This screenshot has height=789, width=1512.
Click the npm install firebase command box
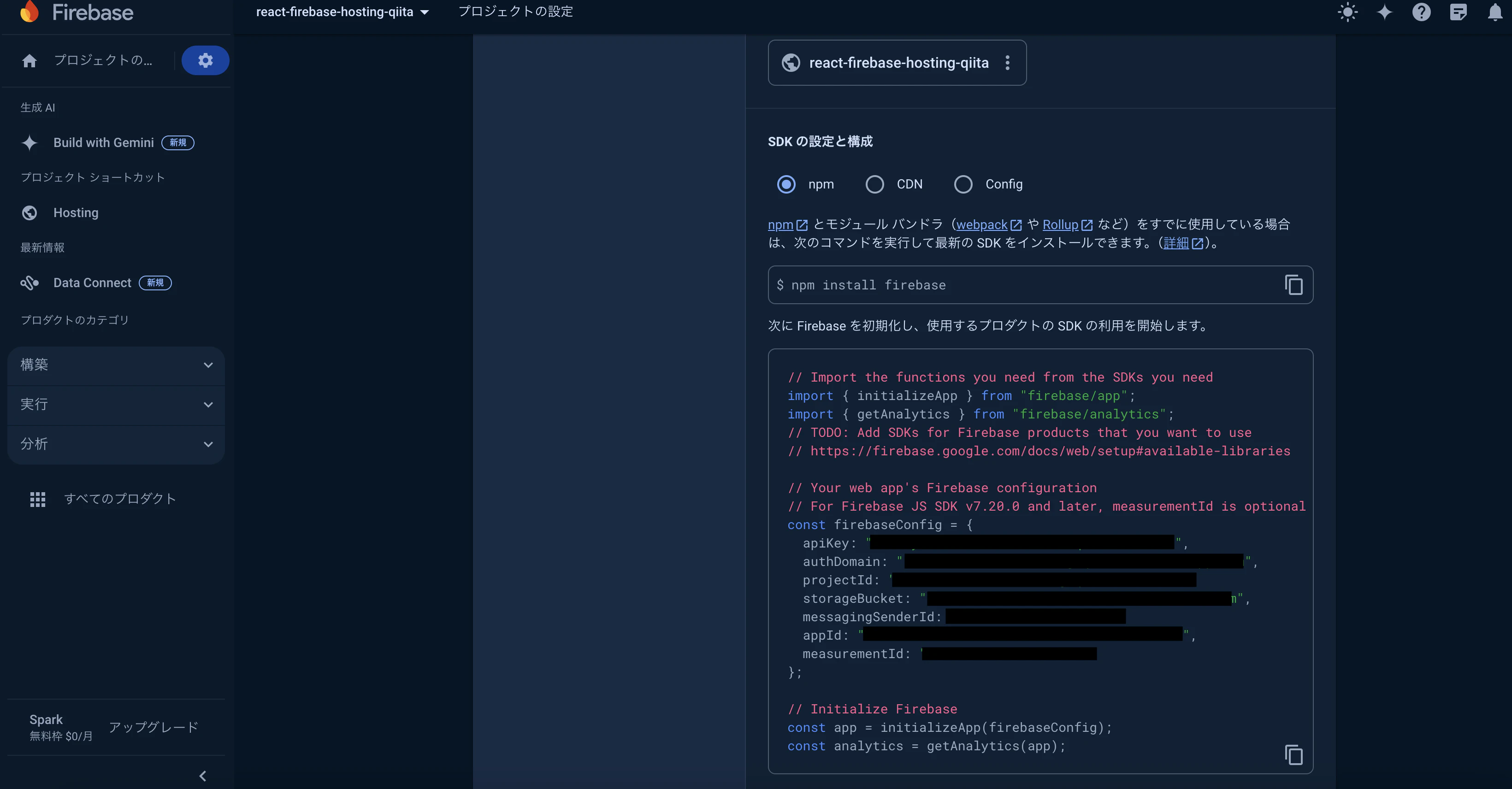[1040, 285]
